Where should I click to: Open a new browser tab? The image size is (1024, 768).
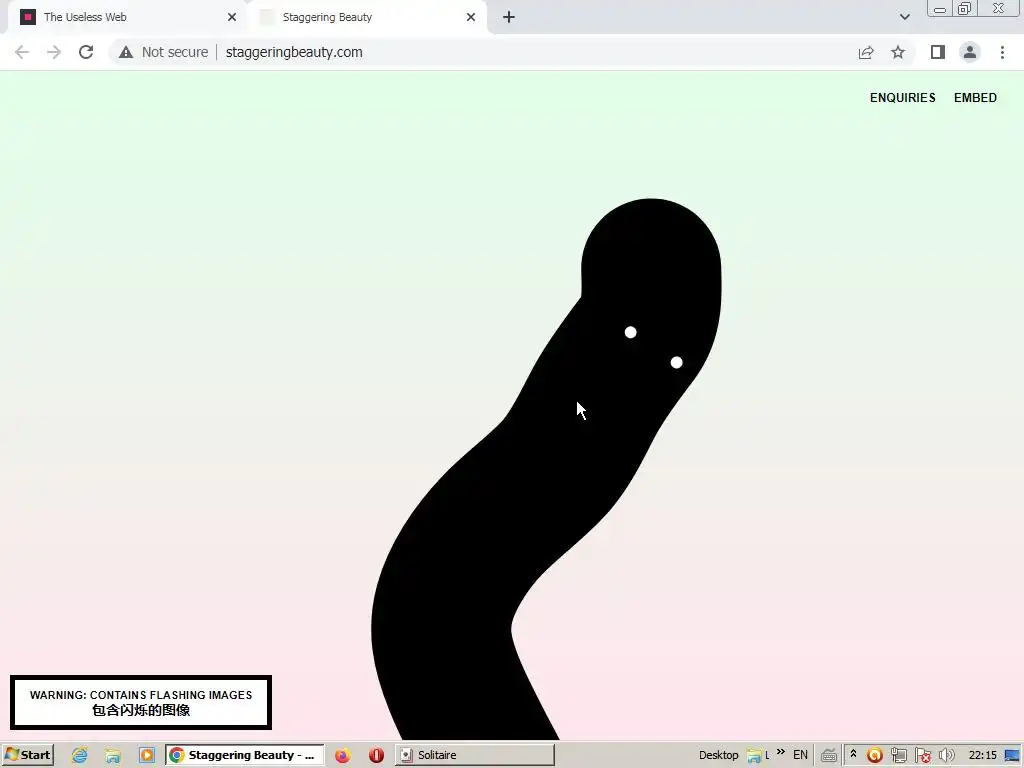click(509, 17)
